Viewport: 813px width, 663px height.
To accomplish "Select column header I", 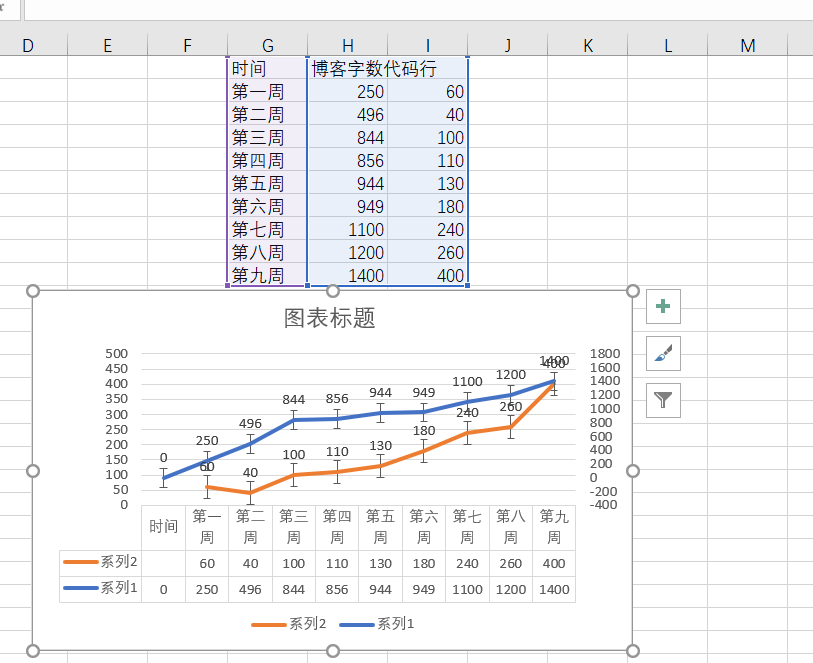I will pos(428,46).
